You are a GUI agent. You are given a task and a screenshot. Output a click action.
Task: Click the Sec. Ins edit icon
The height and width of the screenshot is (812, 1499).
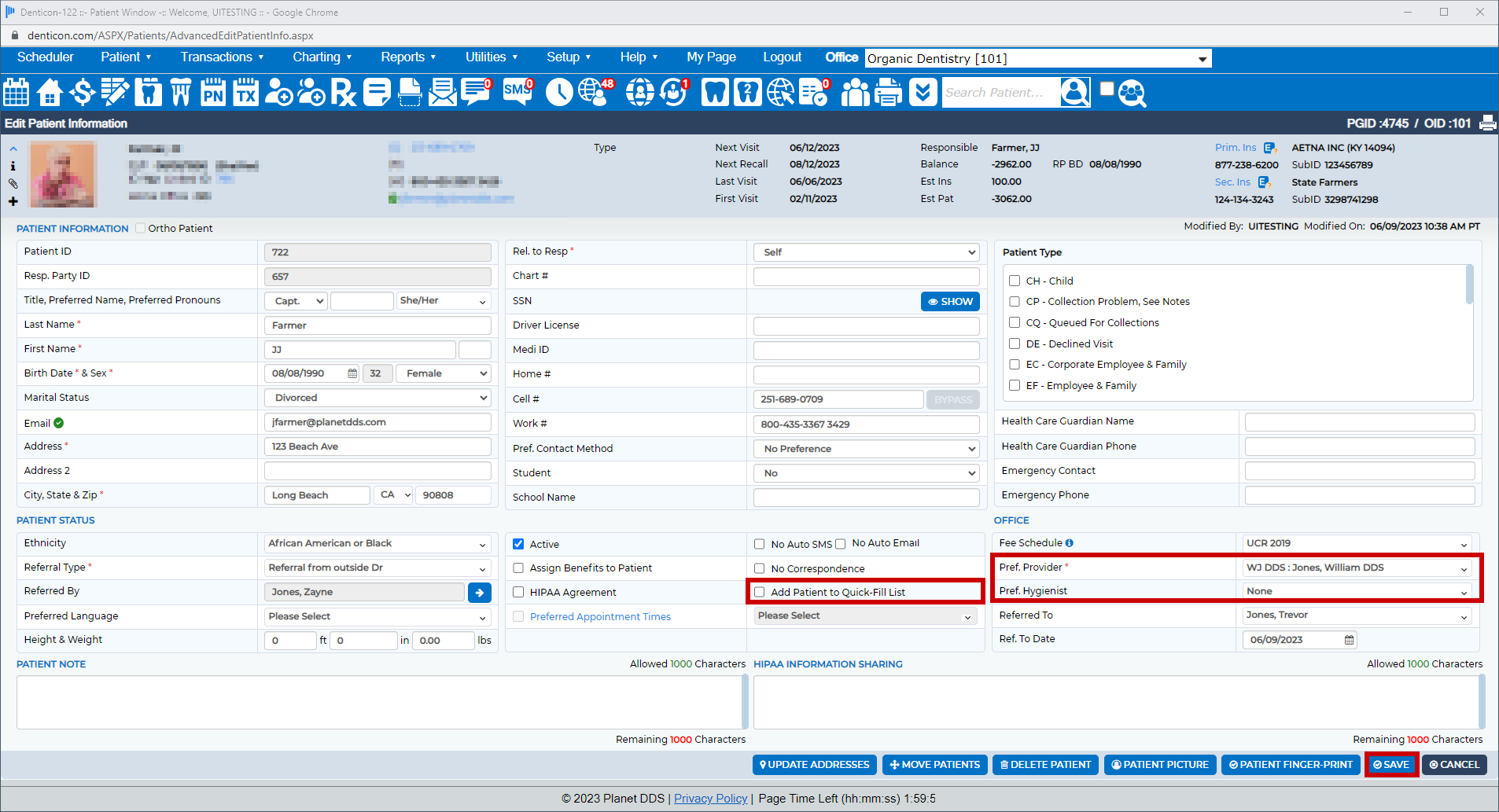1264,182
